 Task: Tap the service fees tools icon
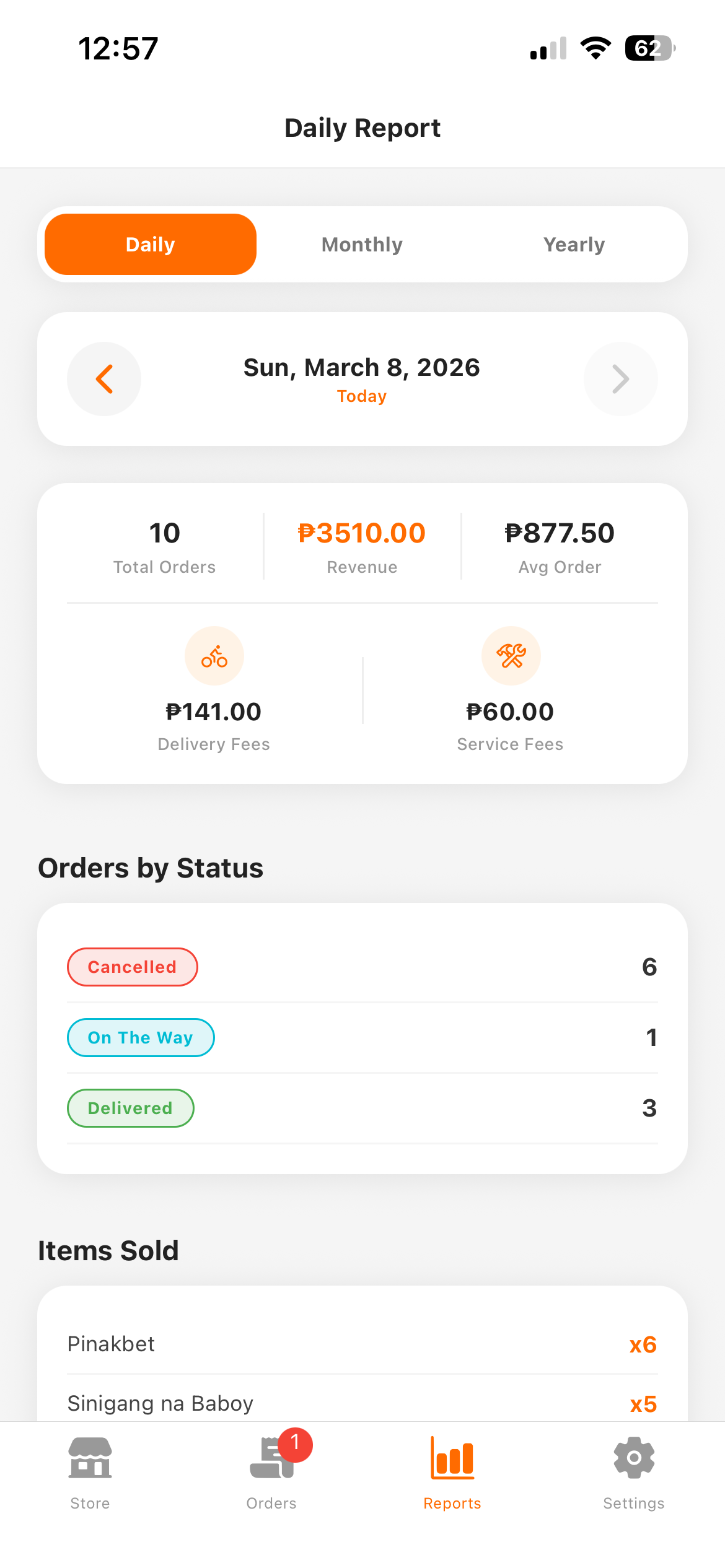[x=511, y=656]
